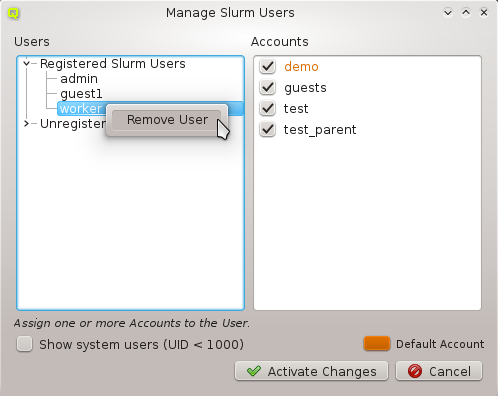Uncheck the demo account checkbox
This screenshot has width=498, height=396.
point(267,66)
